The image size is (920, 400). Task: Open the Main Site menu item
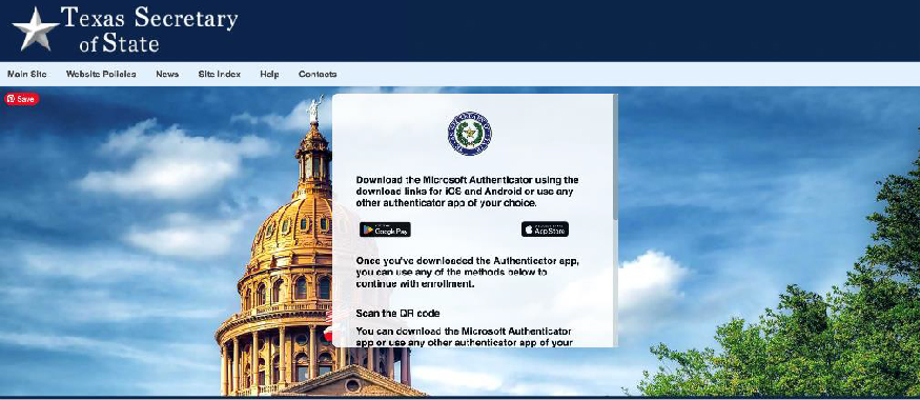27,74
